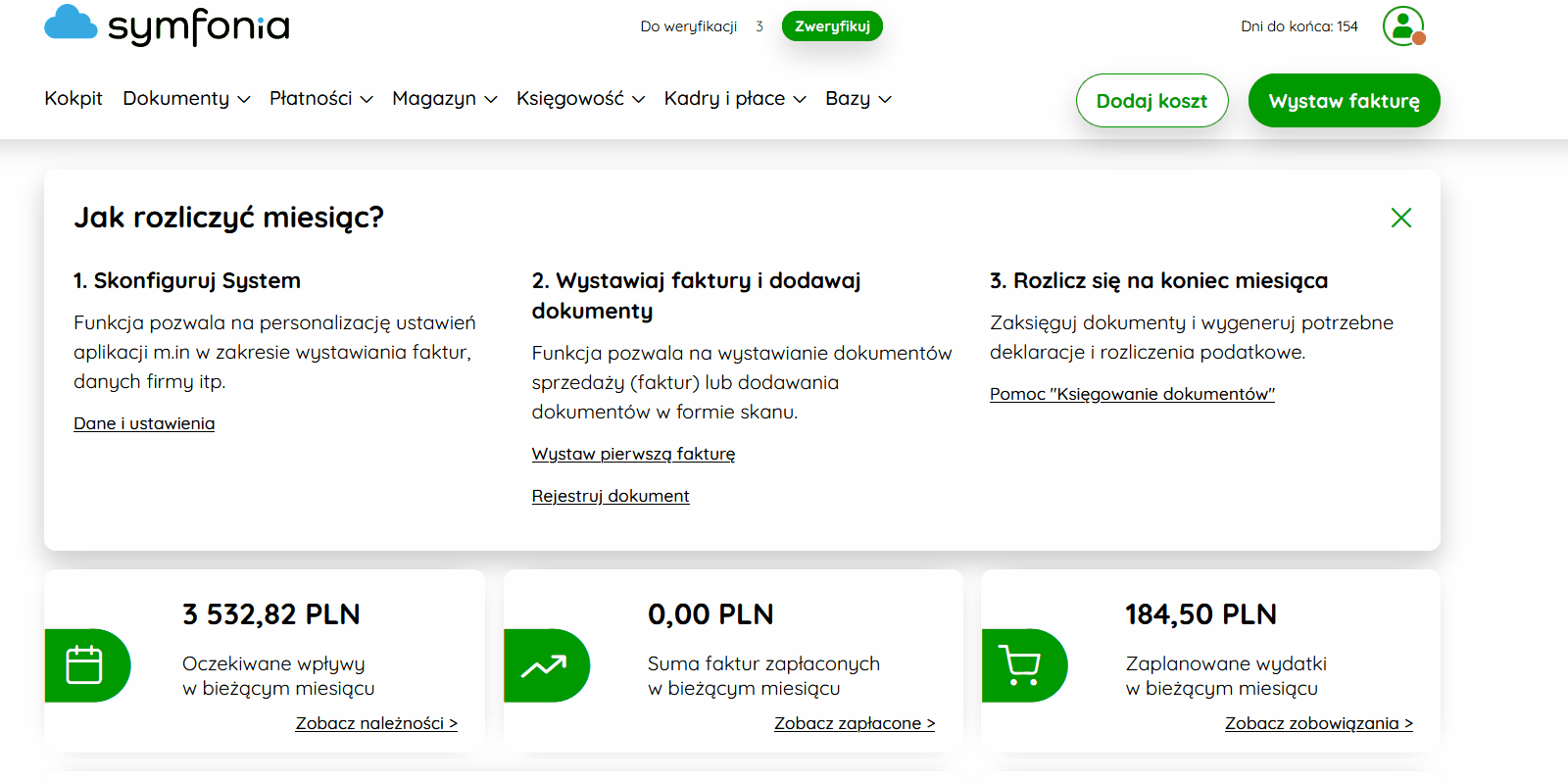This screenshot has width=1568, height=782.
Task: Open the 'Dane i ustawienia' link
Action: 144,423
